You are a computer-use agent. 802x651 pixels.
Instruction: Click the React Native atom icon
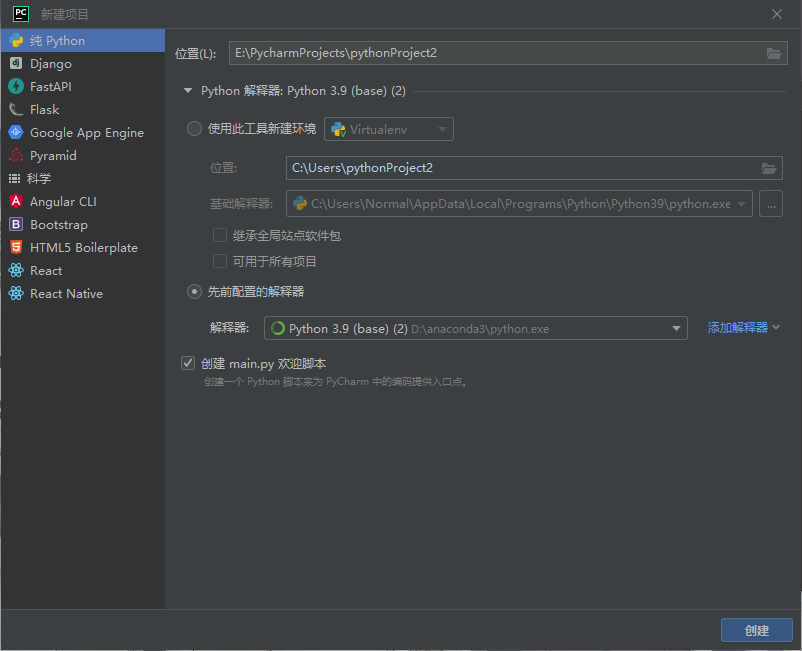(16, 293)
